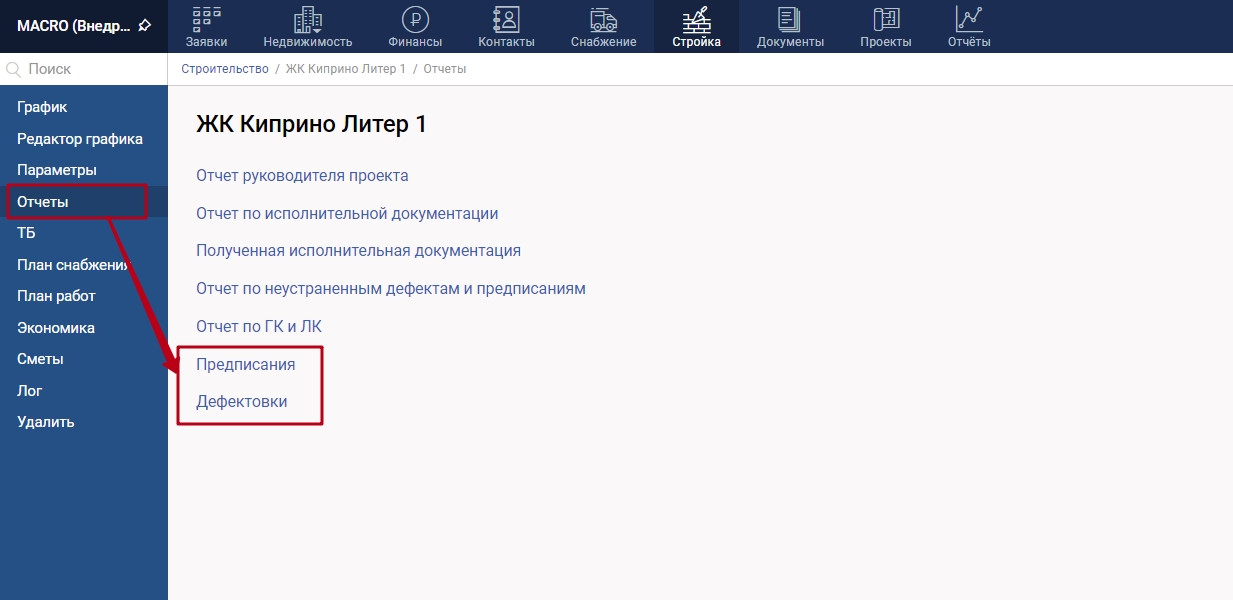Screen dimensions: 1233x600
Task: Open the Заявки kanban icon
Action: coord(206,19)
